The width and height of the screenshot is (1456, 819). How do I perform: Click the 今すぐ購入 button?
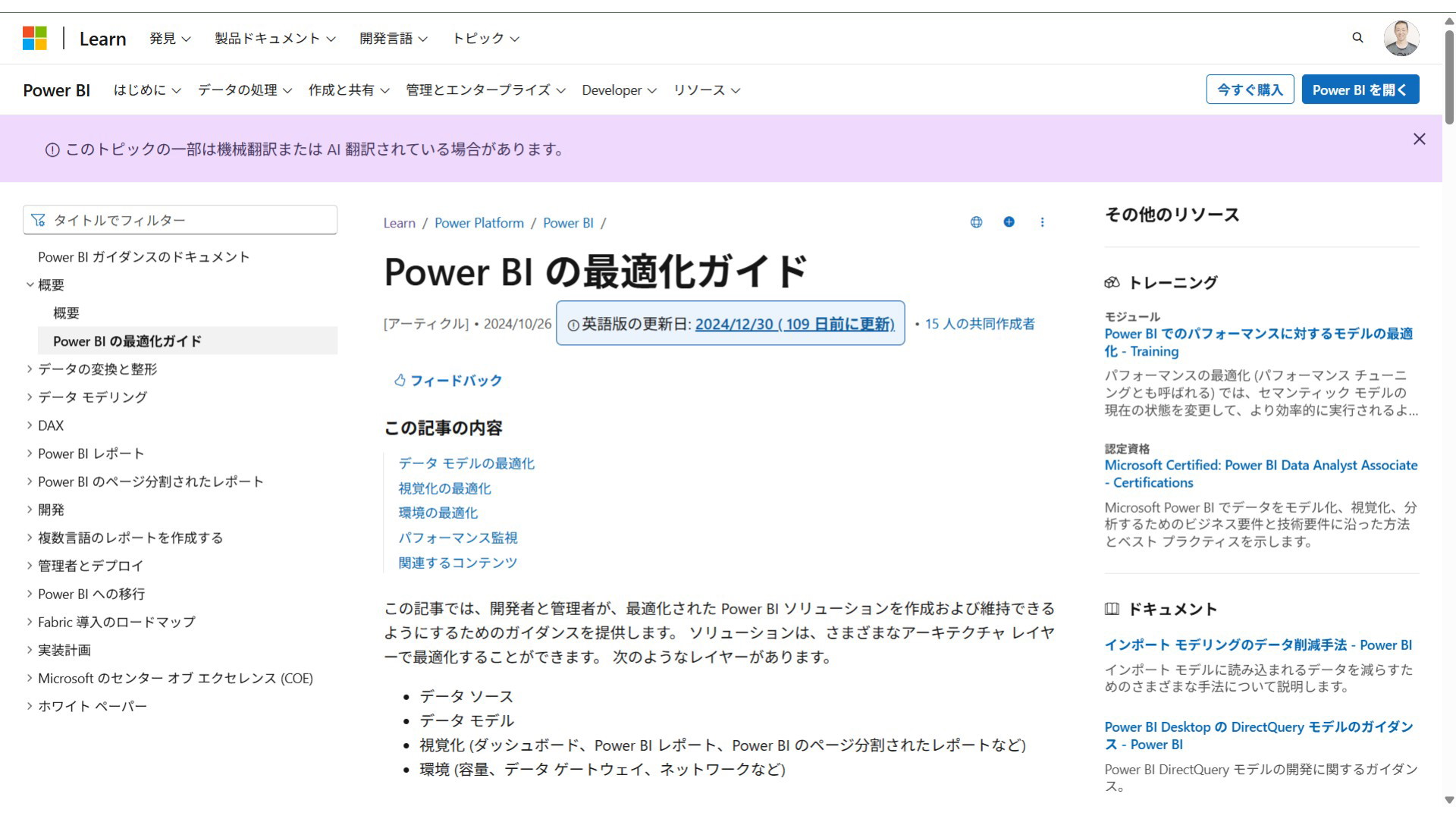[1250, 89]
